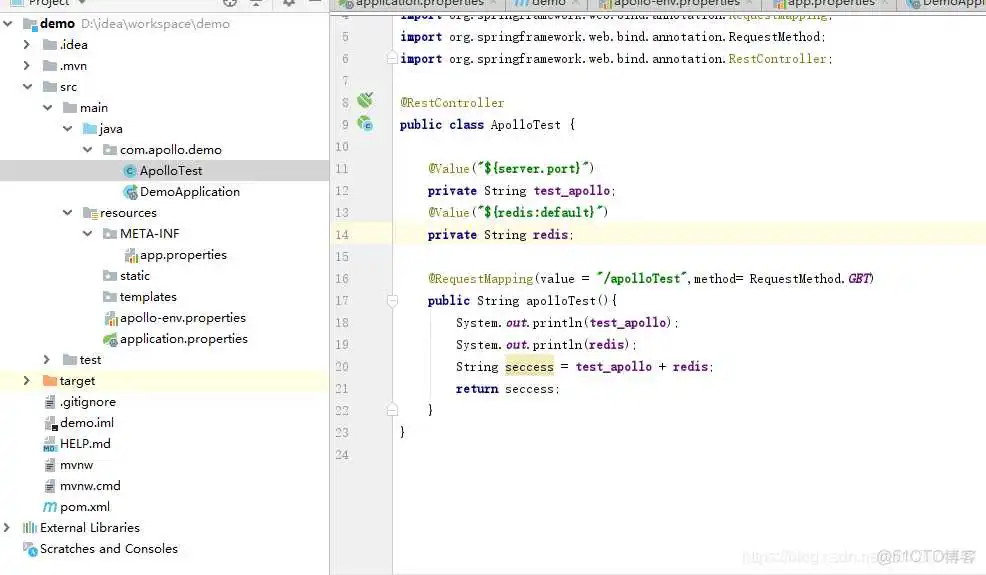Click the "/apolloTest" string in RequestMapping

641,278
